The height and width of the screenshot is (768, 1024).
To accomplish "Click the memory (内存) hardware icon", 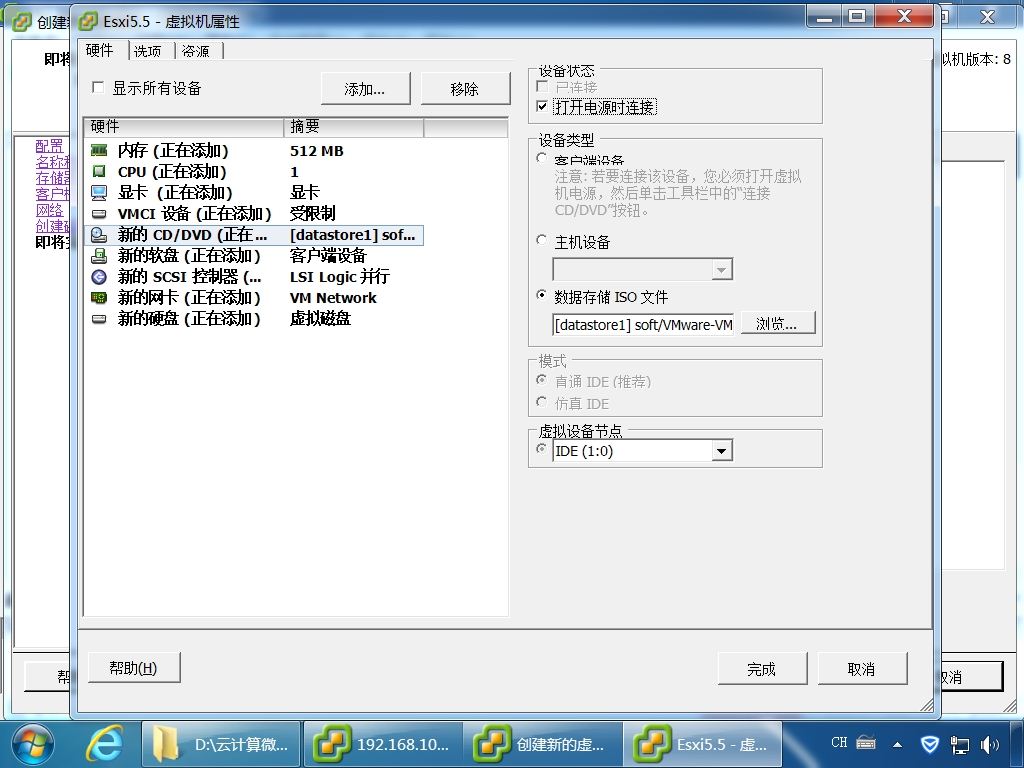I will [99, 151].
